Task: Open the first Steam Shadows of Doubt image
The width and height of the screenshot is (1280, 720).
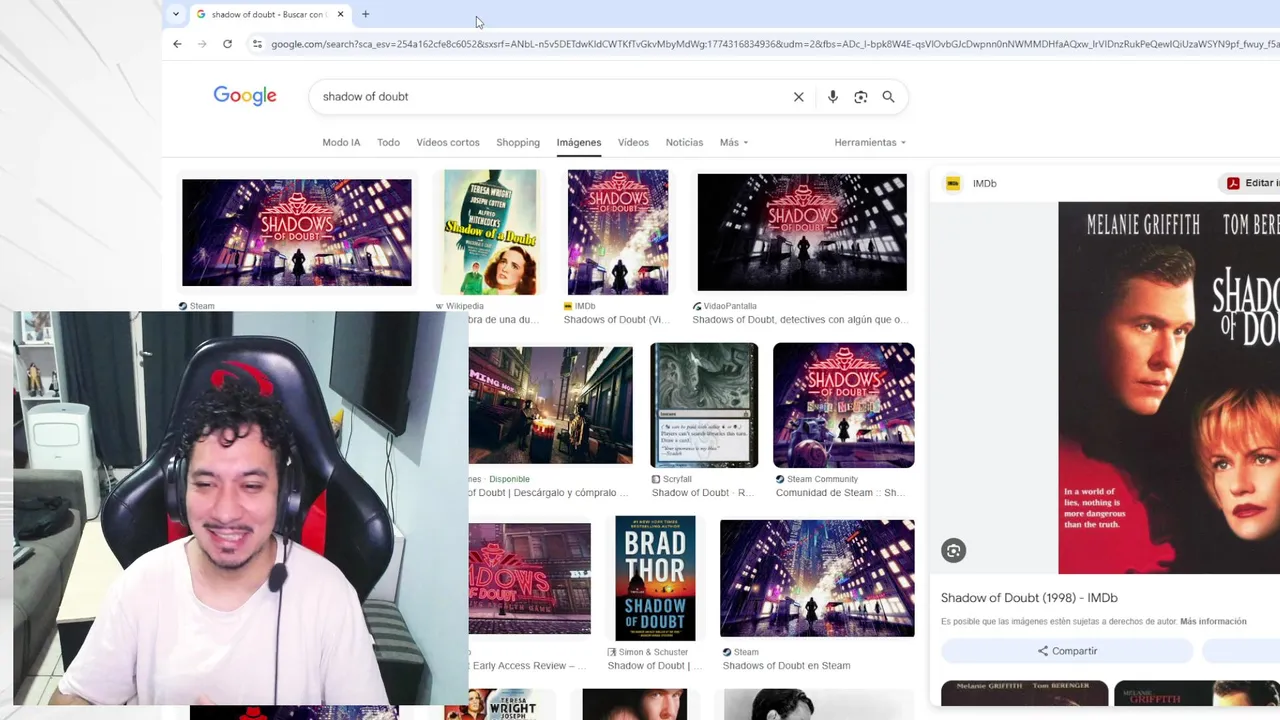Action: (x=296, y=232)
